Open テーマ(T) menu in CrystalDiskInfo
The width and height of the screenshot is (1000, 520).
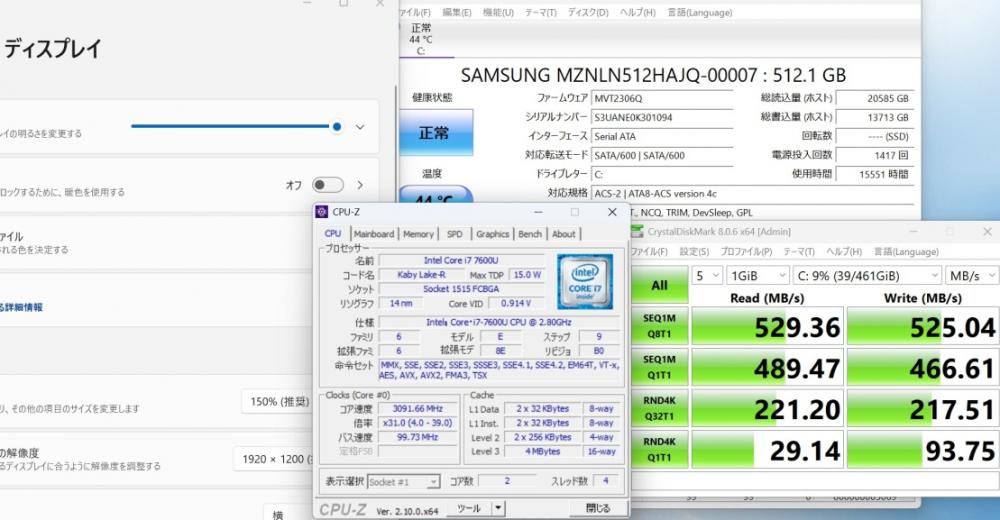540,12
